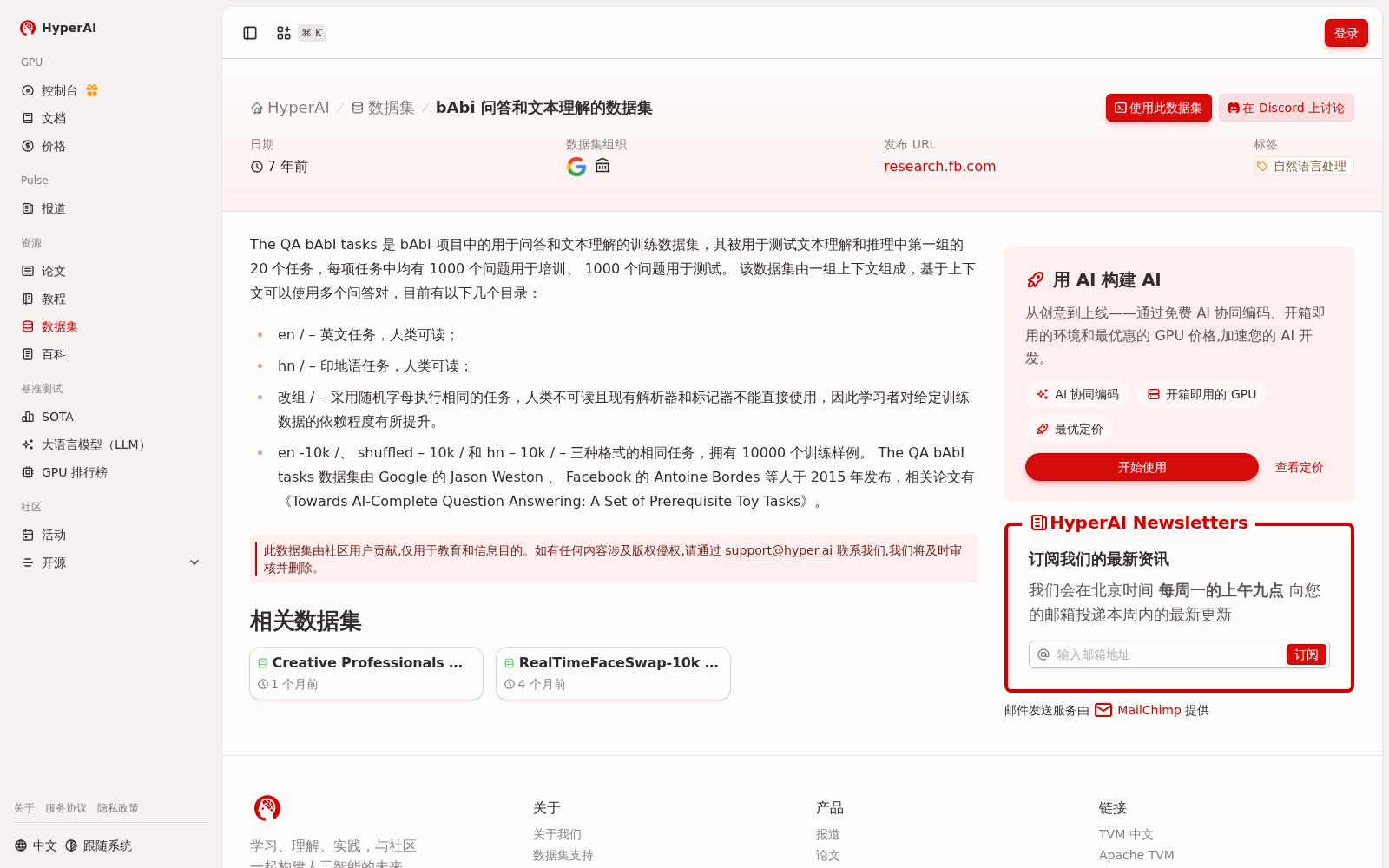1389x868 pixels.
Task: Click 查看定价 link
Action: [1299, 467]
